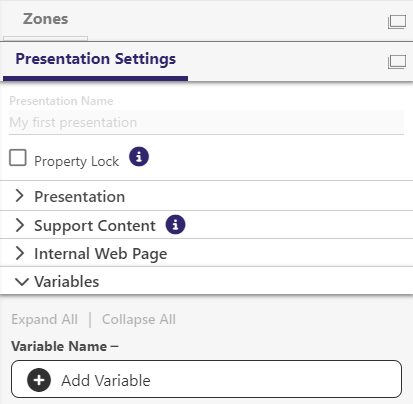
Task: Open the Internal Web Page section title
Action: pyautogui.click(x=101, y=254)
